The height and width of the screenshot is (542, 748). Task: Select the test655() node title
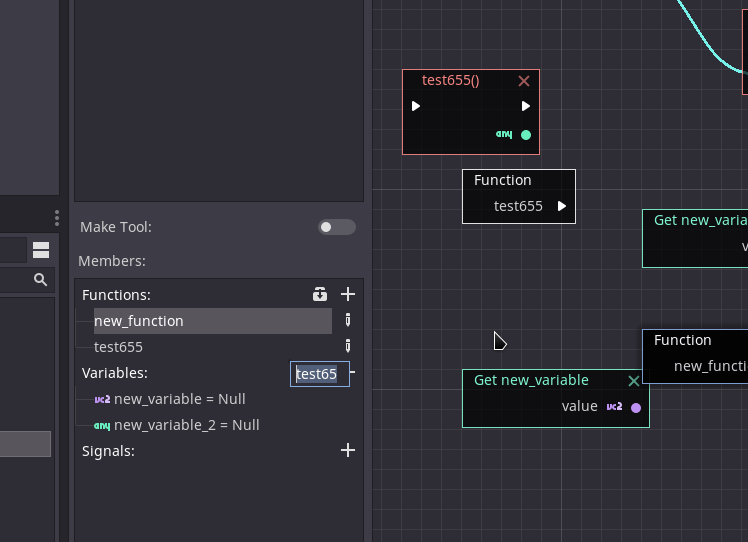(x=451, y=80)
